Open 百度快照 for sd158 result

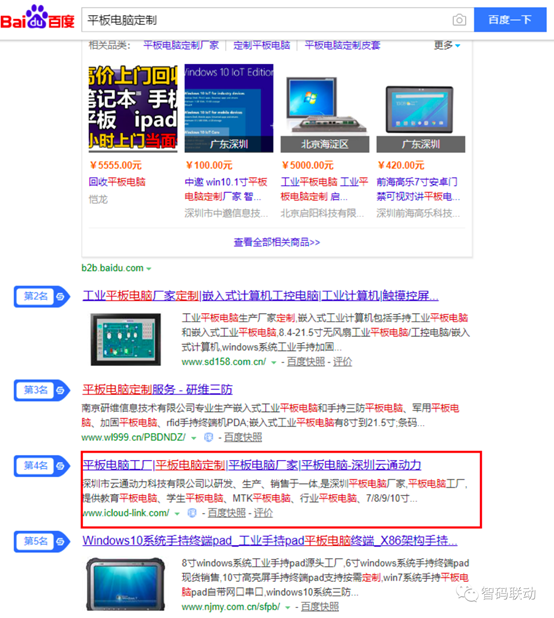306,362
